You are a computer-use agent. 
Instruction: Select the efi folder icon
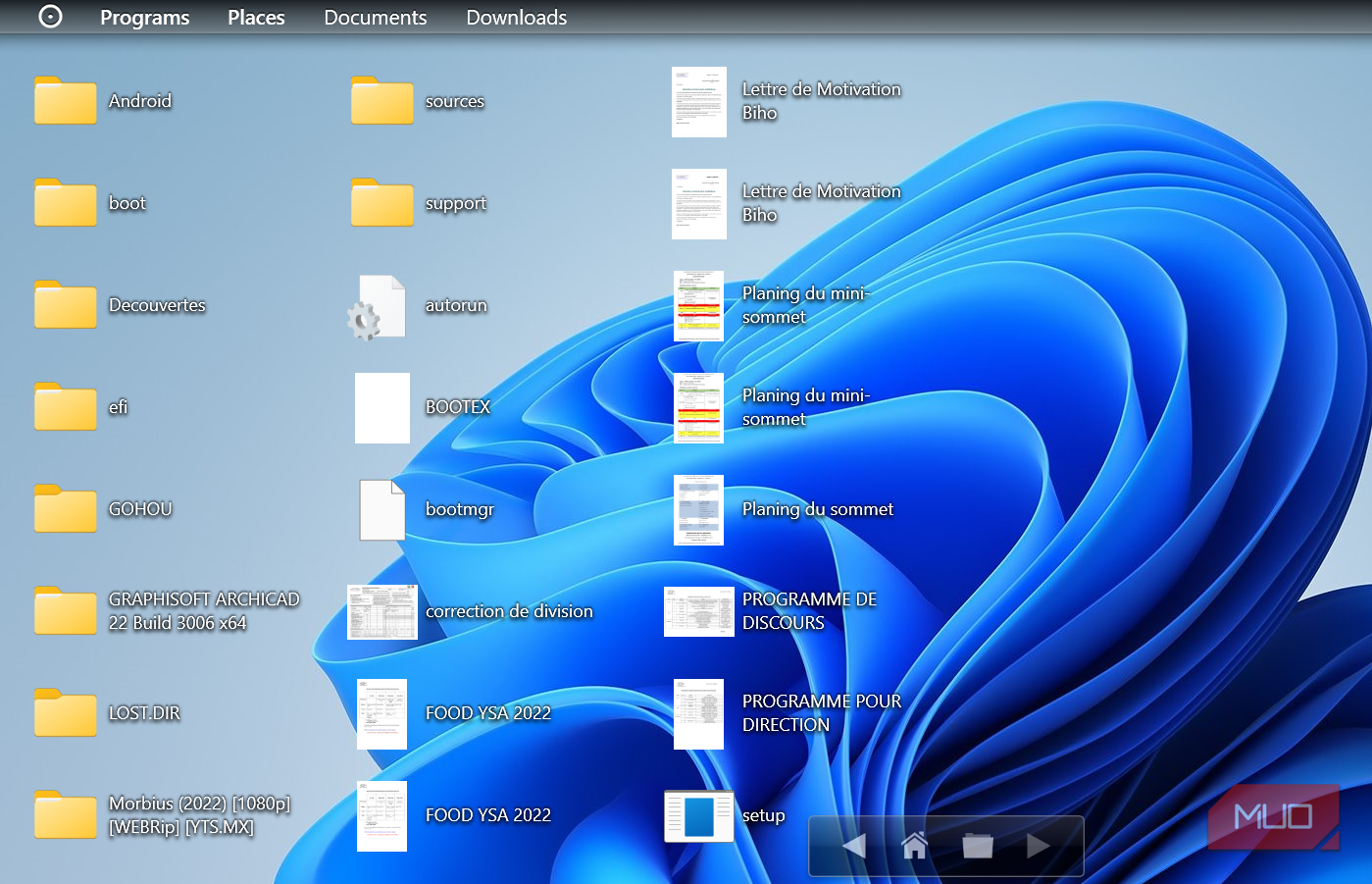click(x=66, y=407)
